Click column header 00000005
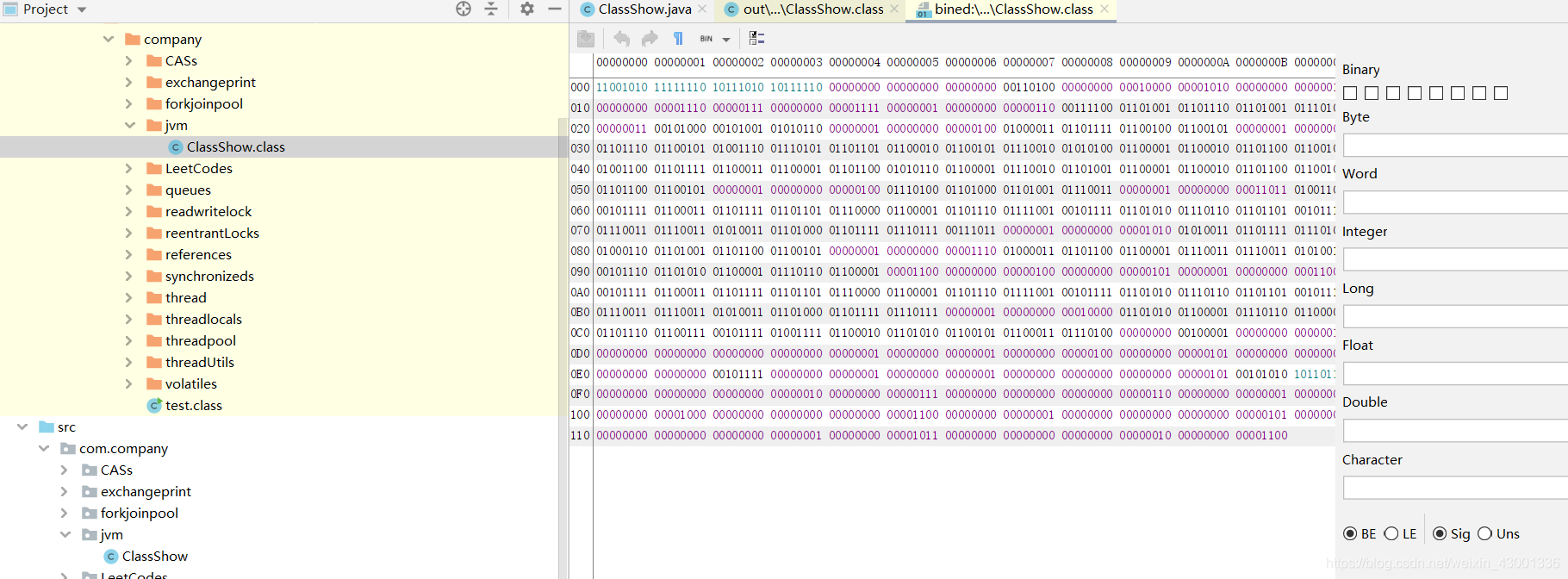 pos(912,62)
